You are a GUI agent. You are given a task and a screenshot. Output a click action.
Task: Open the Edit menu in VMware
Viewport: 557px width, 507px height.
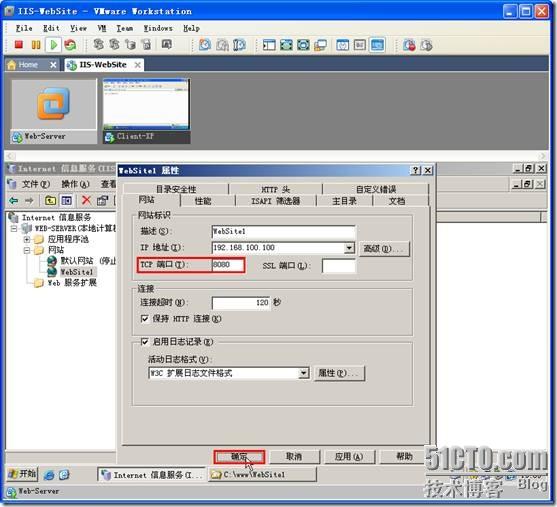coord(51,28)
